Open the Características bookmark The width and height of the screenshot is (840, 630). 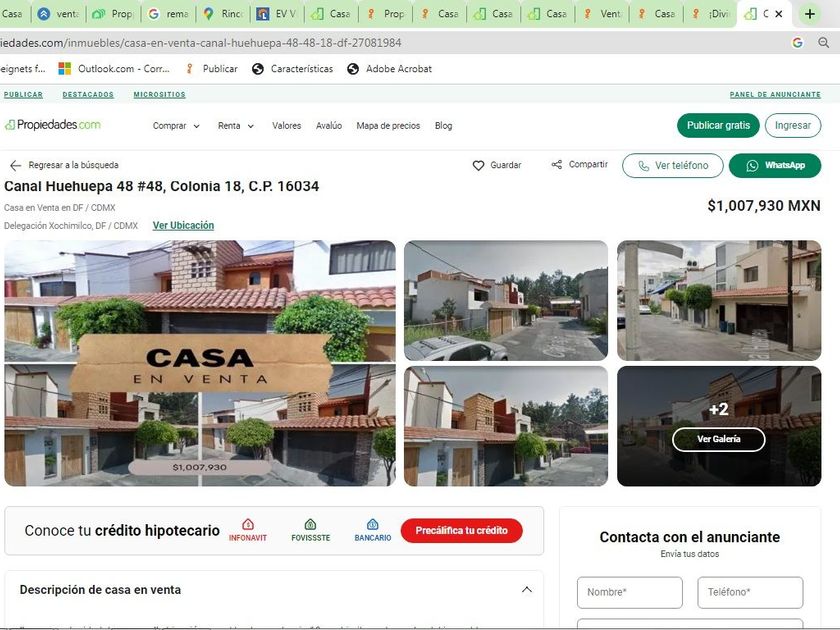pyautogui.click(x=292, y=69)
